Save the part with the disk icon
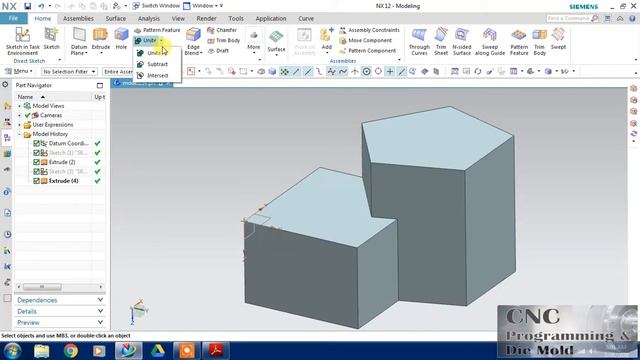This screenshot has height=360, width=640. (x=27, y=6)
